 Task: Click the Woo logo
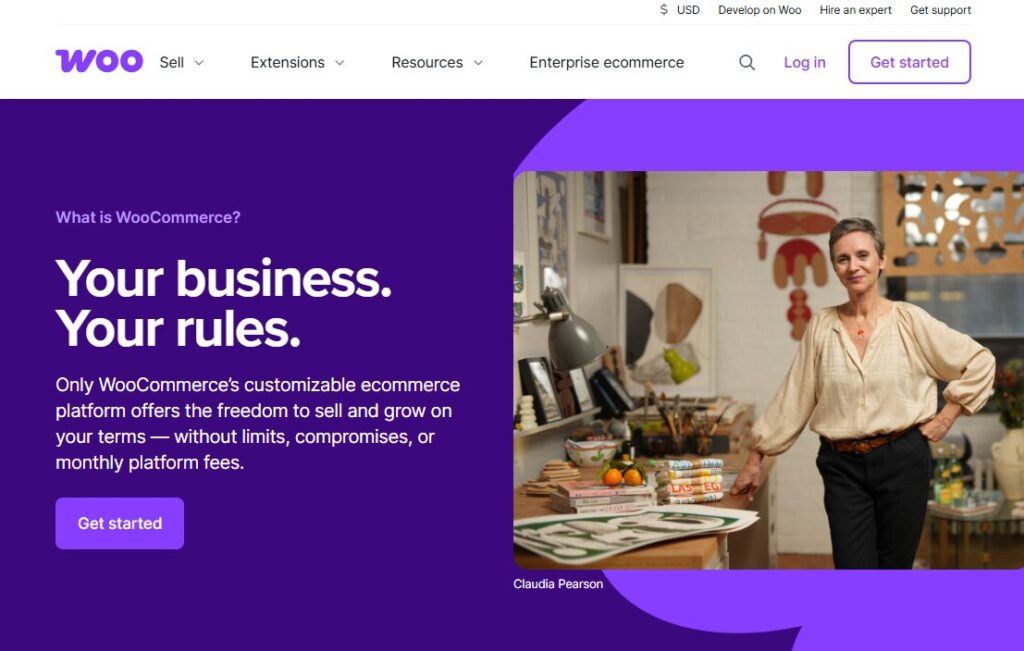tap(98, 62)
